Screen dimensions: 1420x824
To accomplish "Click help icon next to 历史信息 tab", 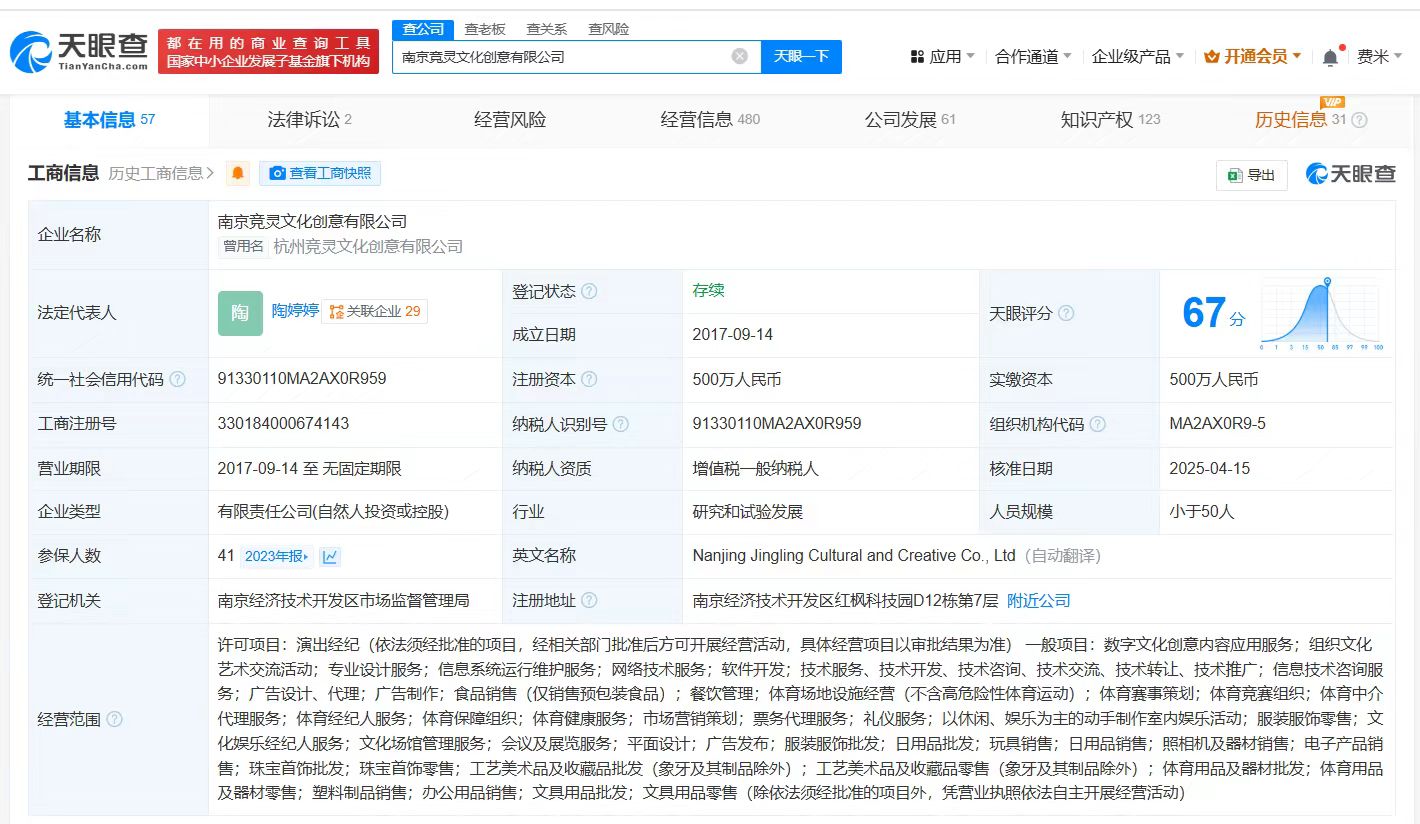I will pos(1359,120).
